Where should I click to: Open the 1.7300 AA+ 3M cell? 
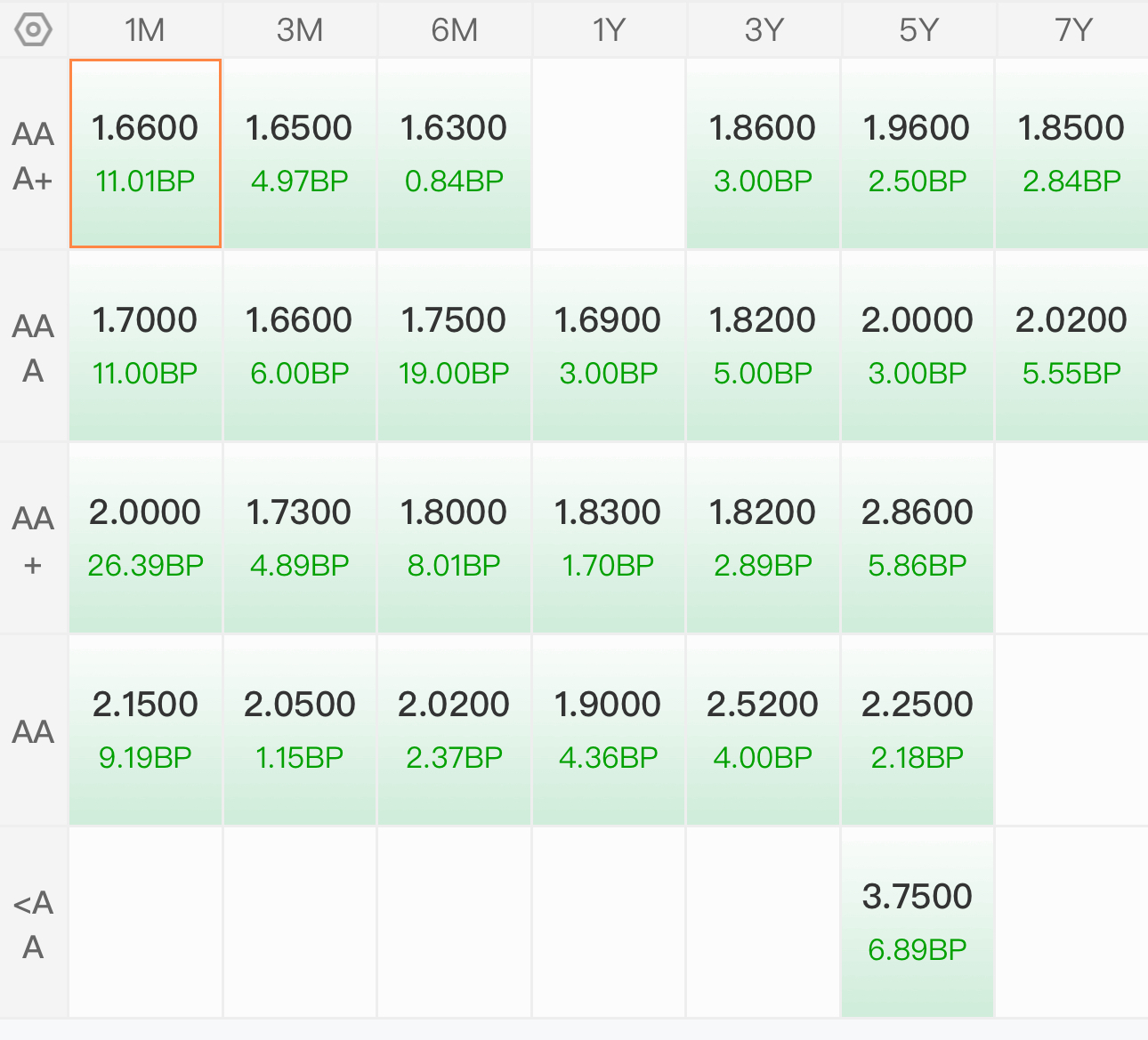click(x=300, y=538)
